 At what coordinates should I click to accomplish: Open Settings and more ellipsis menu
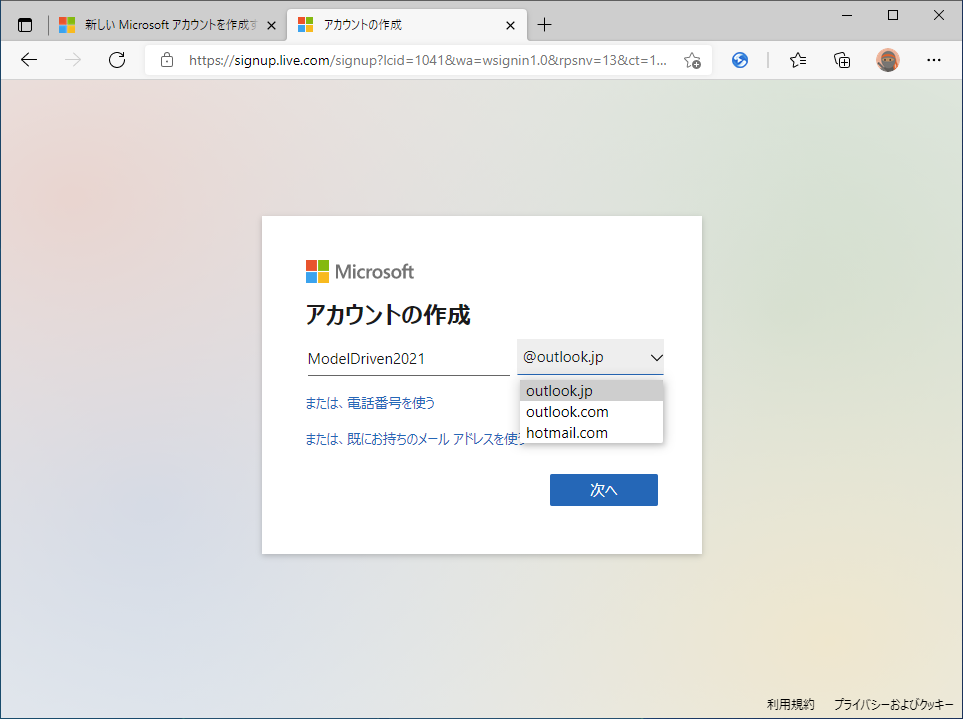[934, 60]
